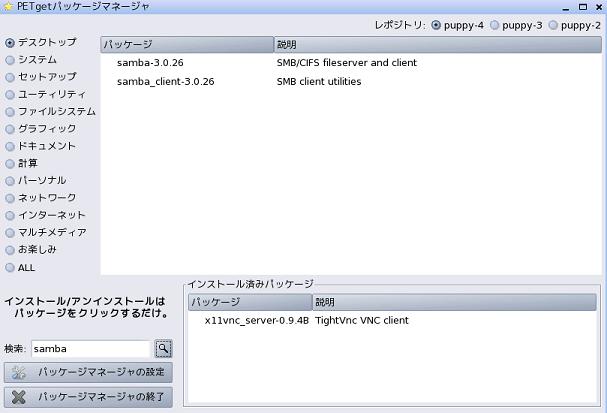Focus the search field containing samba
Screen dimensions: 607x413
tap(91, 349)
